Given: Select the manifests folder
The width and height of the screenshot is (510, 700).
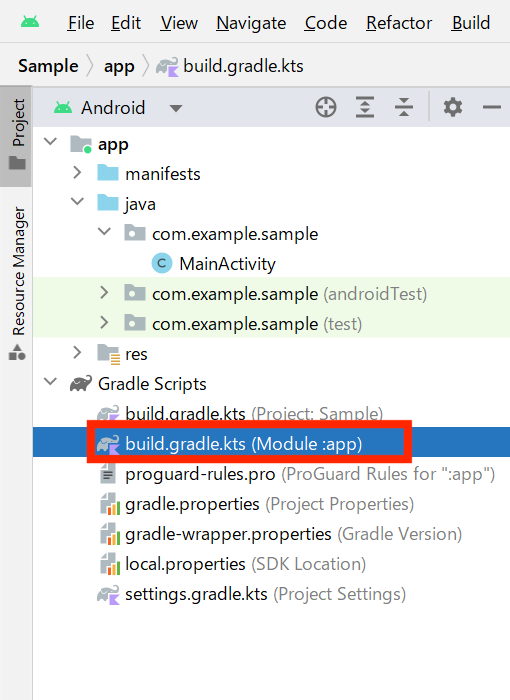Looking at the screenshot, I should tap(163, 174).
